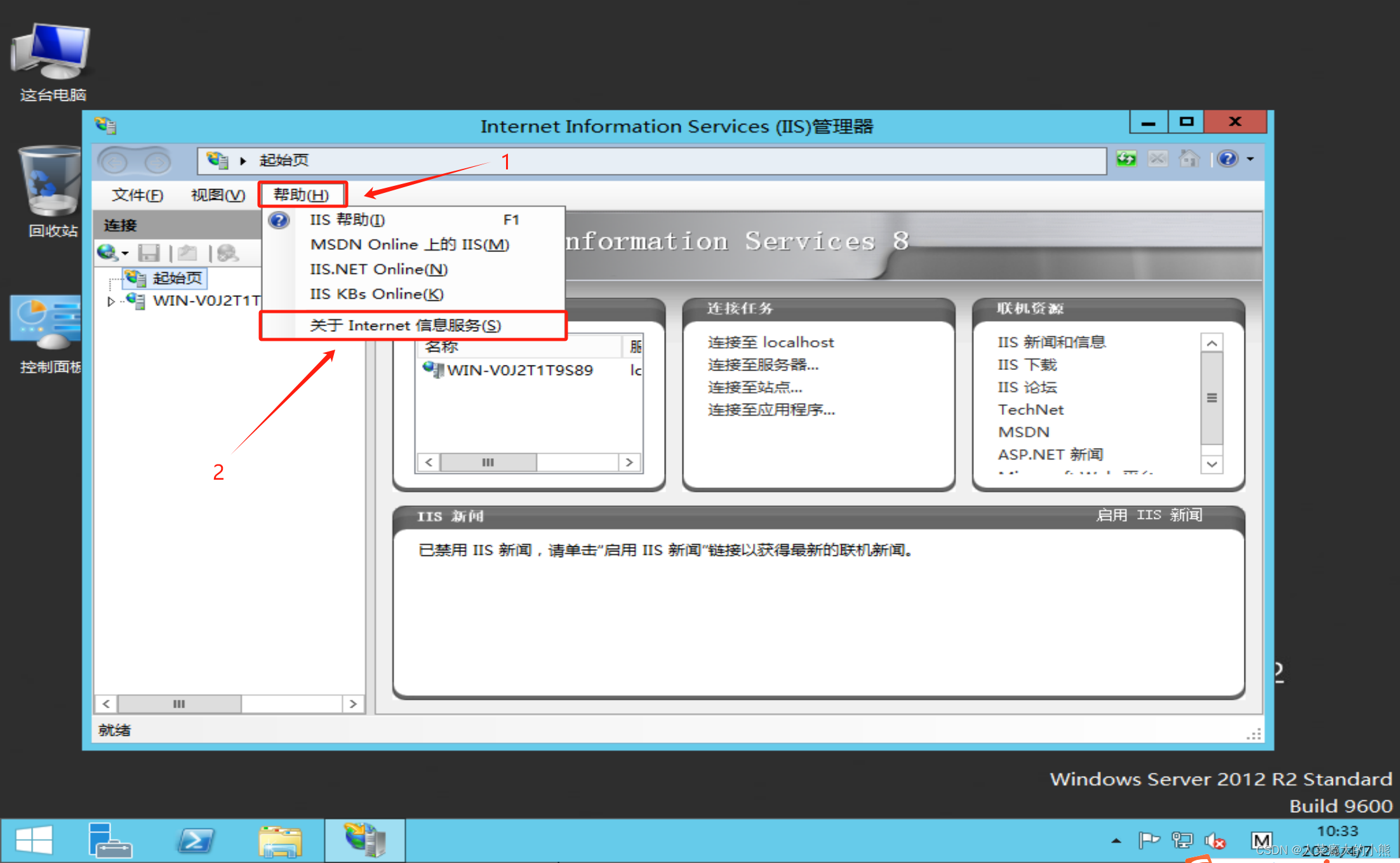Click 连接至 localhost link

[x=770, y=342]
